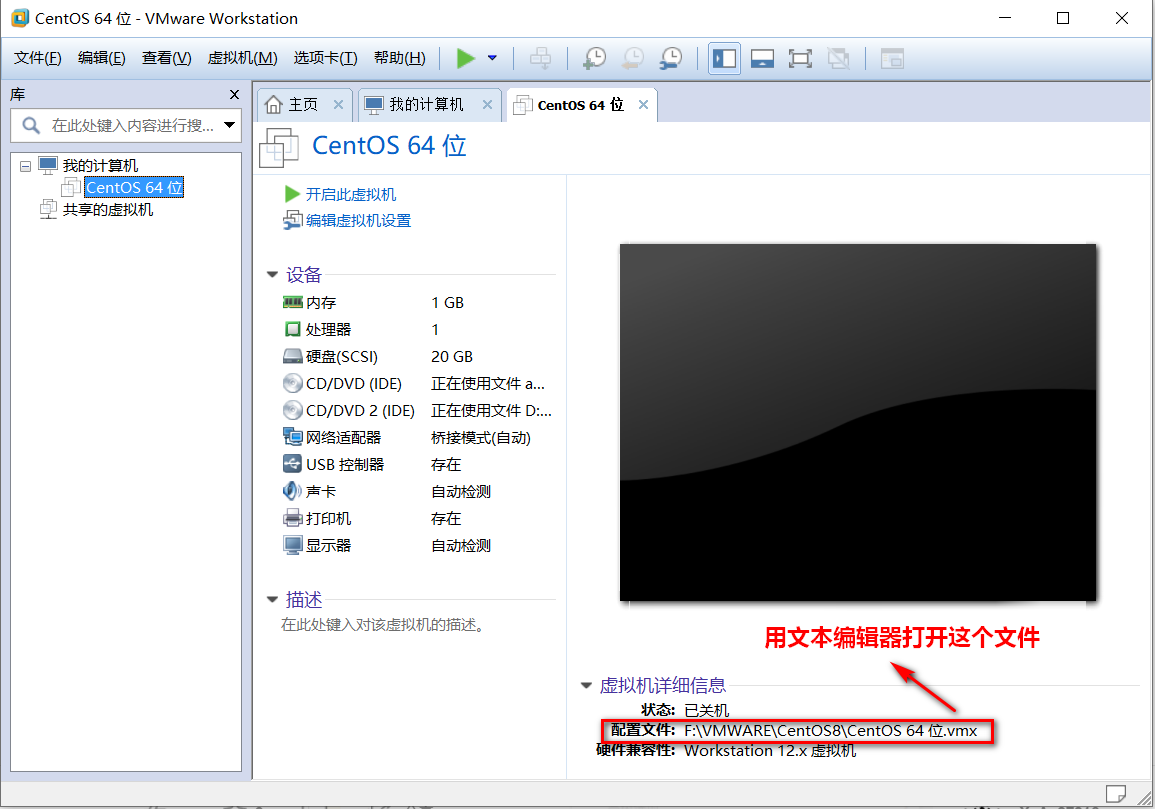Open the 查看(V) menu
Viewport: 1155px width, 809px height.
coord(166,58)
